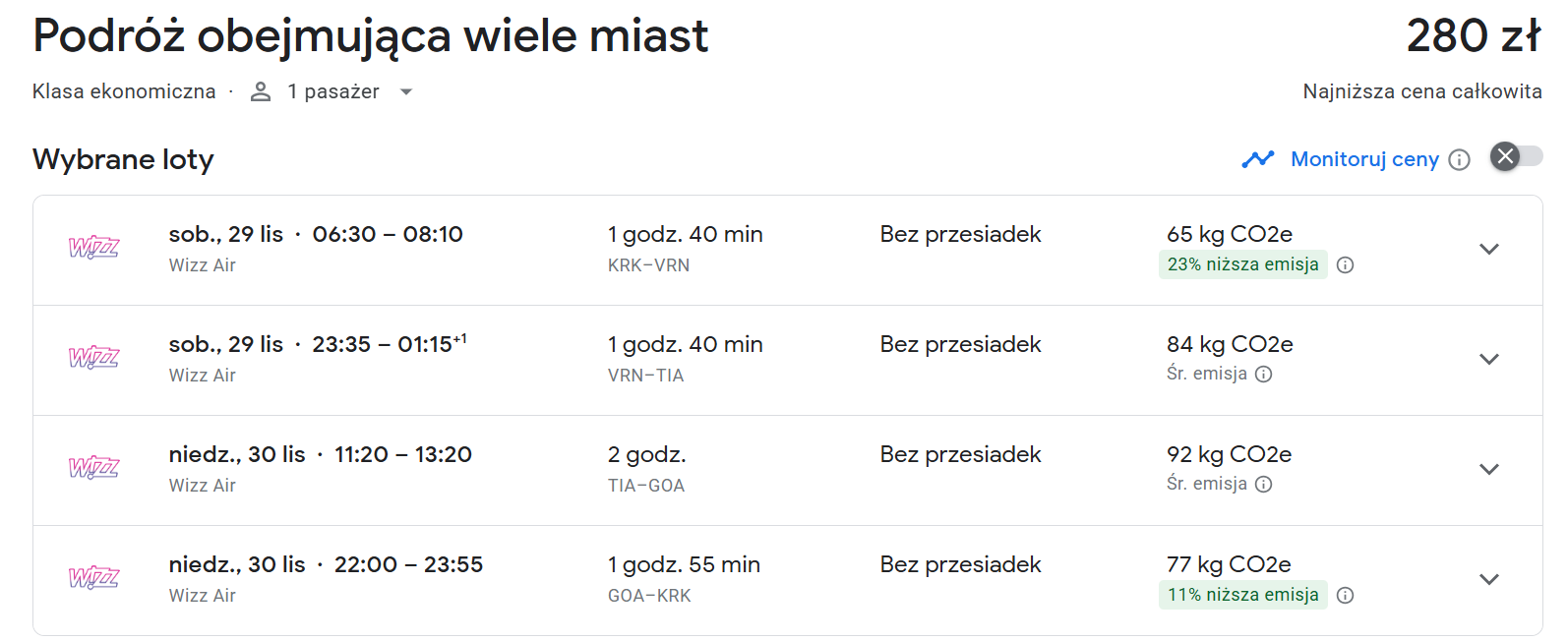Click the 23% niższa emisja badge

tap(1243, 264)
